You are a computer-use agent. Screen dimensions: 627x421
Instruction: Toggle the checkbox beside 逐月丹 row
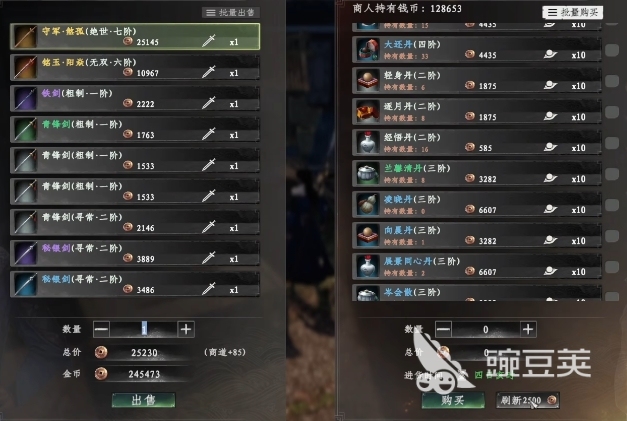(612, 112)
